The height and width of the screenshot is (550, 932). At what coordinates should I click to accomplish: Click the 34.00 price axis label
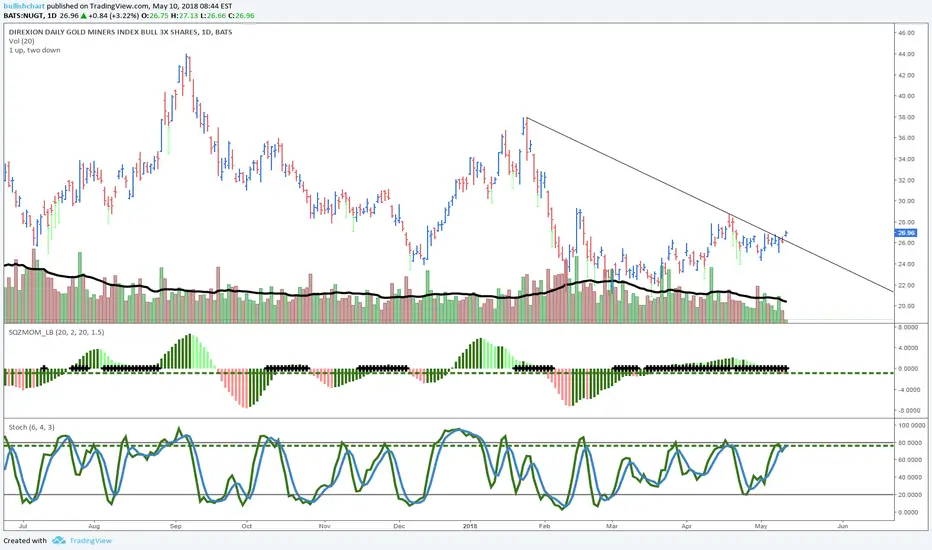(906, 159)
